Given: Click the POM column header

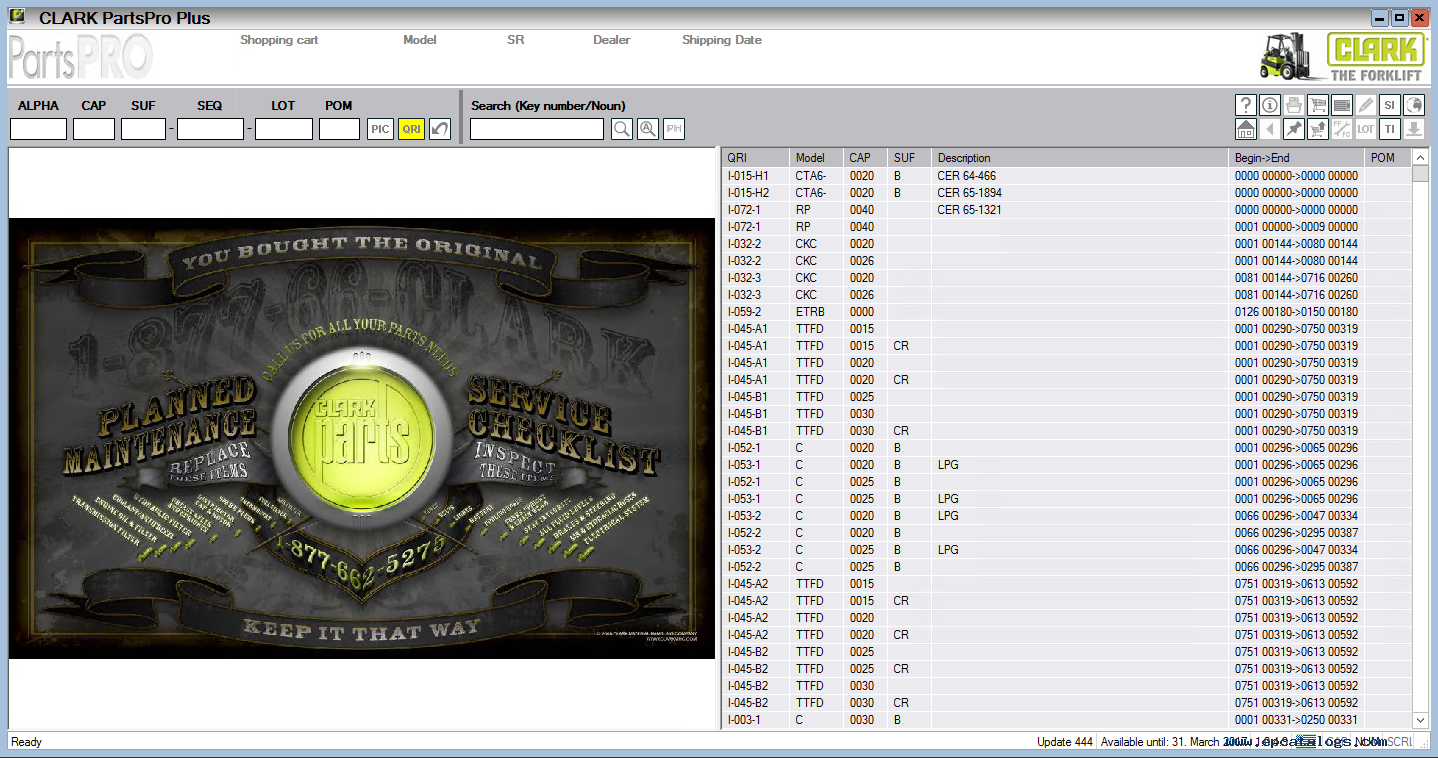Looking at the screenshot, I should point(1388,158).
